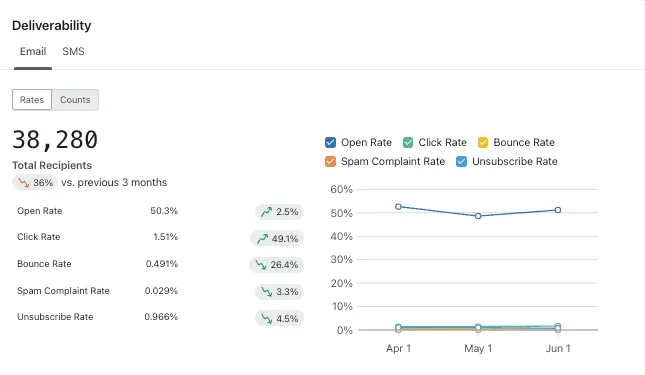Toggle the Click Rate legend checkbox
The width and height of the screenshot is (645, 375).
[x=408, y=142]
